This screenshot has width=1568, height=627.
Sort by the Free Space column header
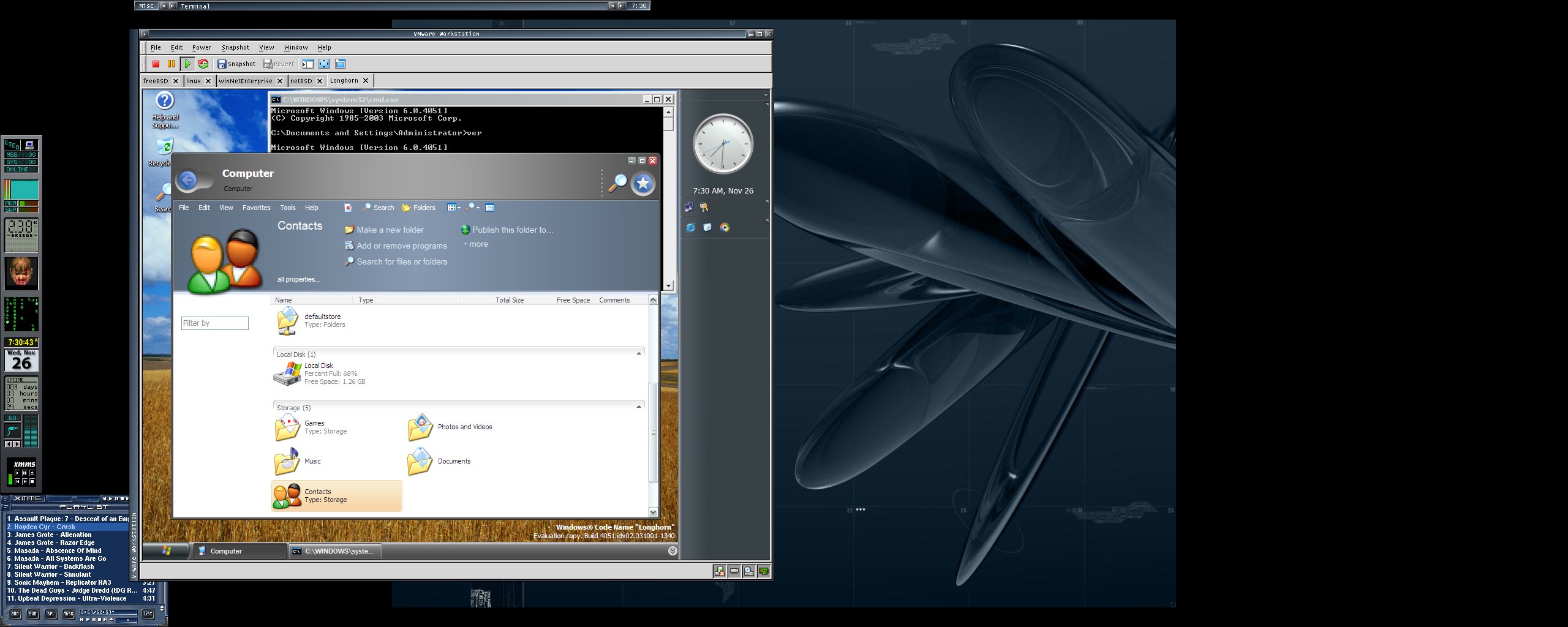(573, 300)
